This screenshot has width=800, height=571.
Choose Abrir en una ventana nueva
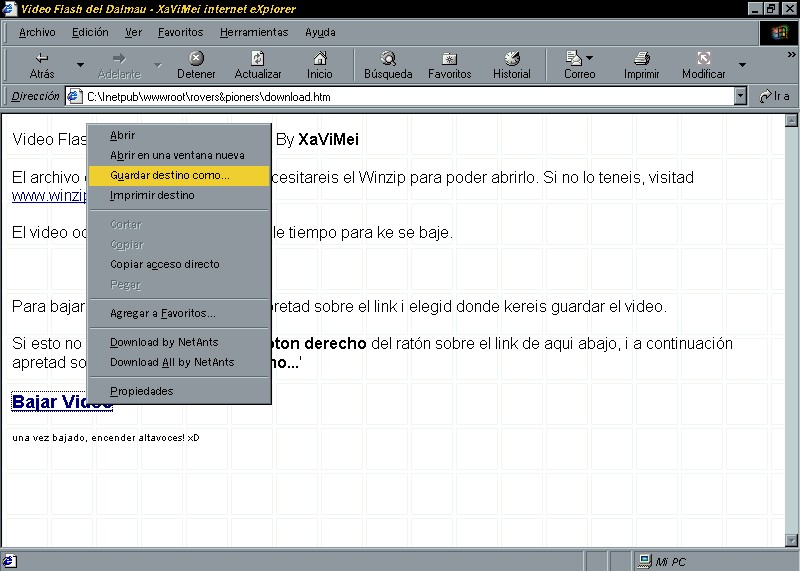pos(179,155)
